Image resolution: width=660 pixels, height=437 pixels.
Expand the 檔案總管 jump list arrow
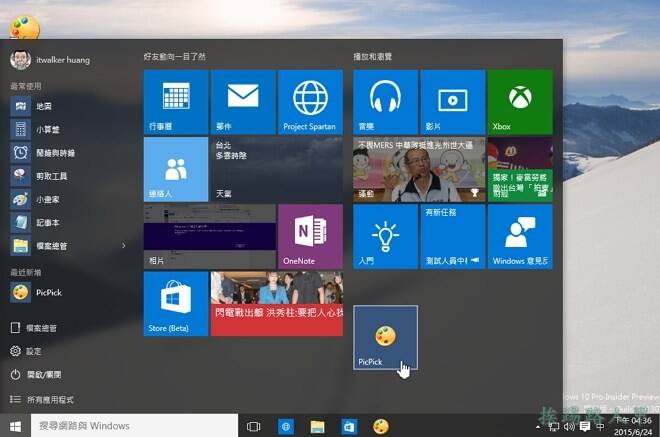124,245
